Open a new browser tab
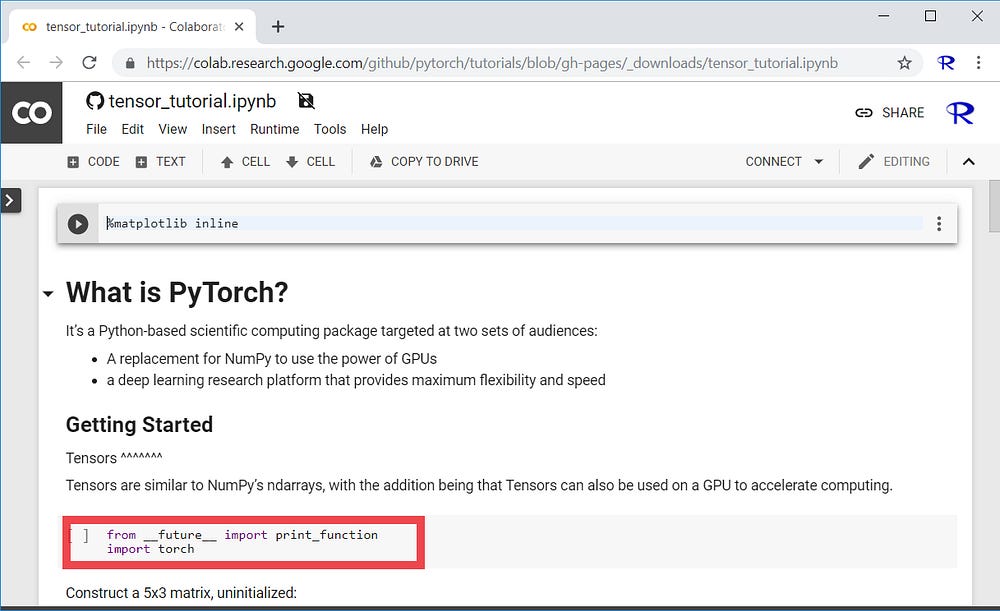 (278, 27)
